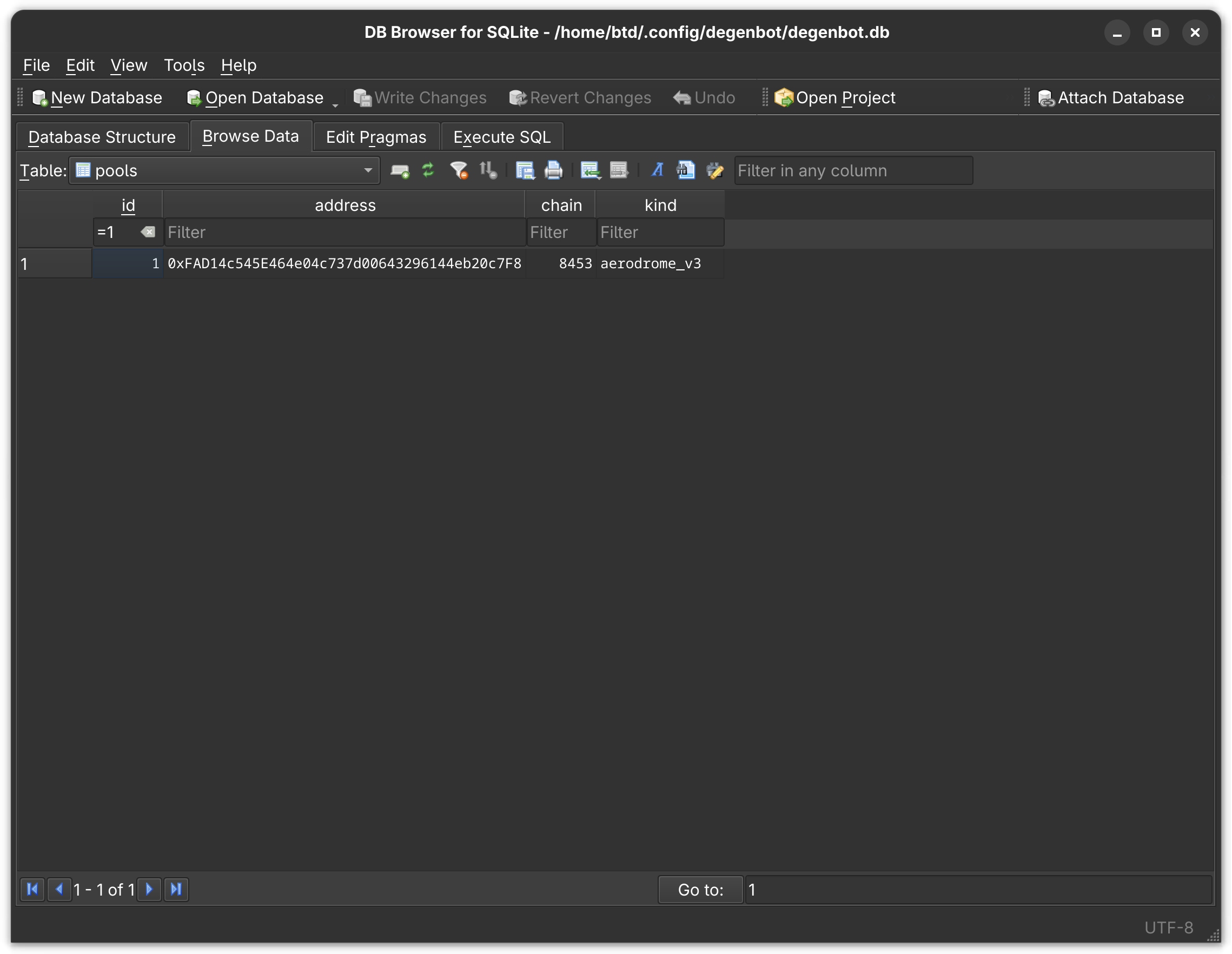Viewport: 1232px width, 954px height.
Task: Click the find and replace pencil icon
Action: [x=715, y=170]
